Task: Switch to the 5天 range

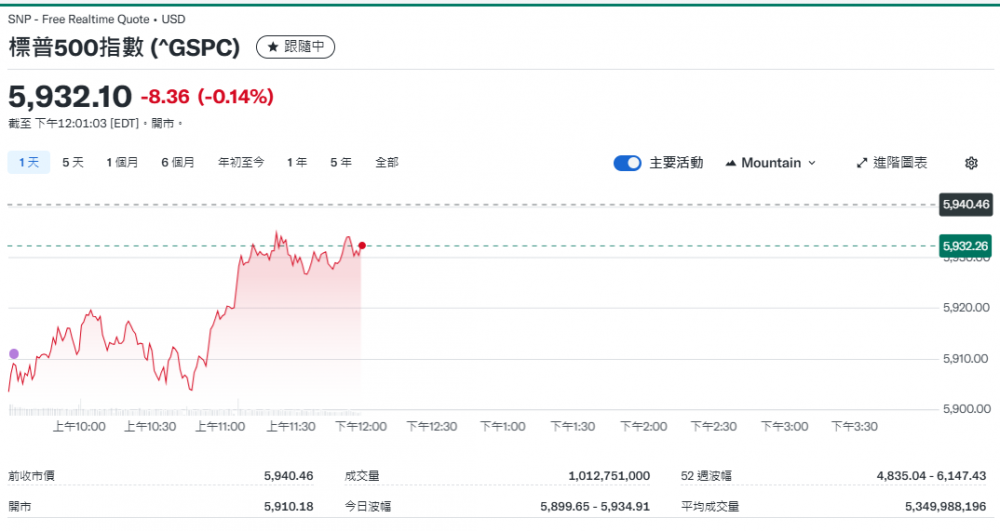Action: coord(73,162)
